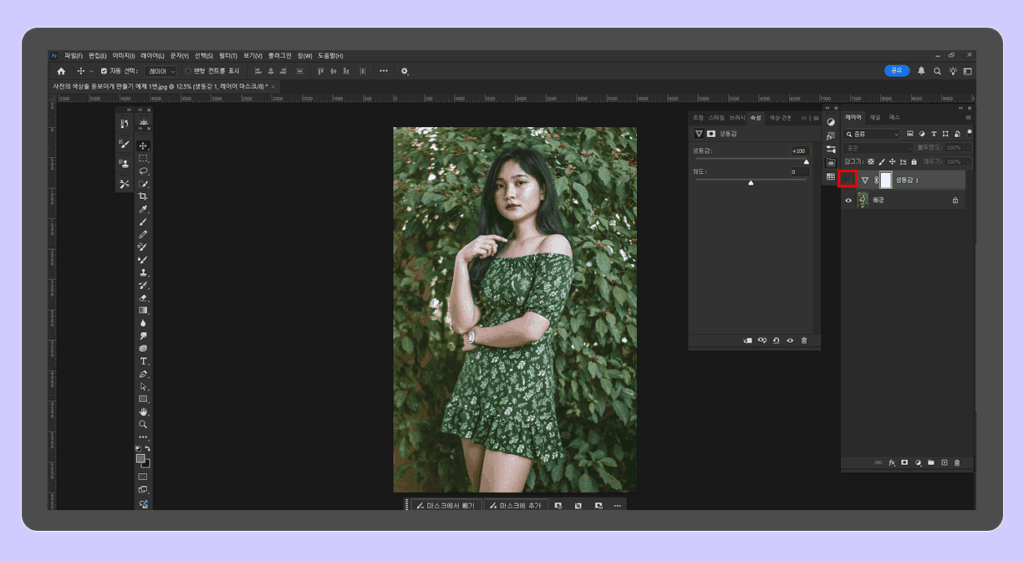Toggle layer visibility eye in Properties panel
This screenshot has height=561, width=1024.
pyautogui.click(x=790, y=340)
